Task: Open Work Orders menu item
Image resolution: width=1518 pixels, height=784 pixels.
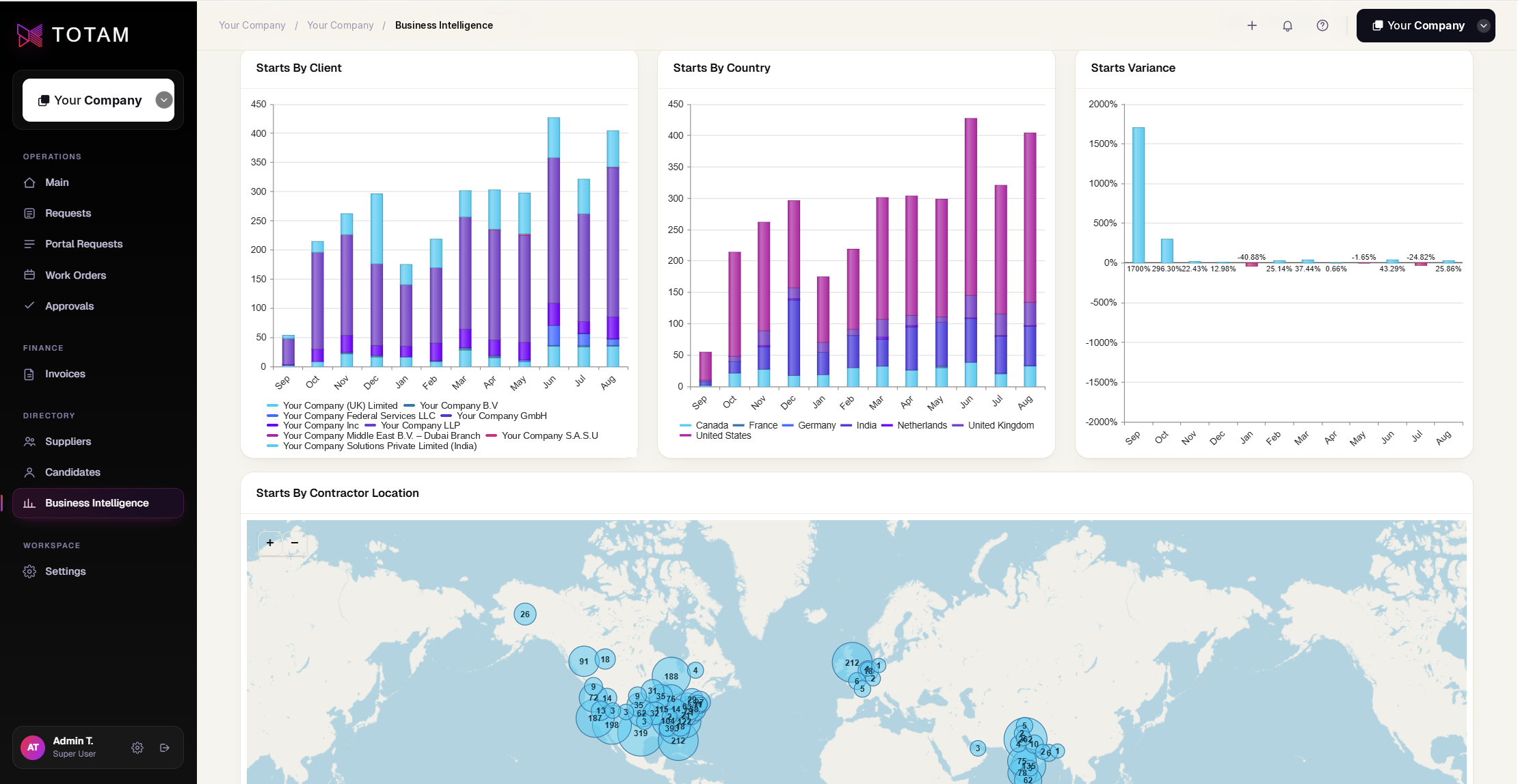Action: (x=98, y=275)
